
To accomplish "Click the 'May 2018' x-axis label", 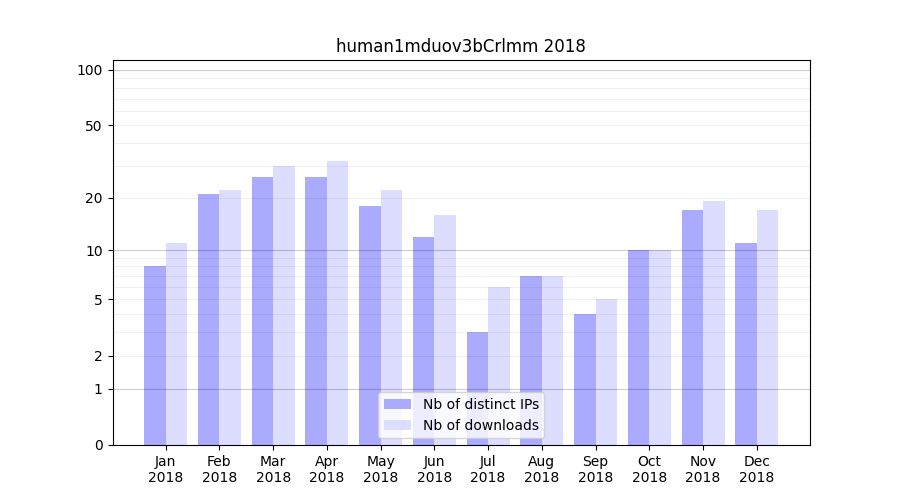I will click(380, 469).
